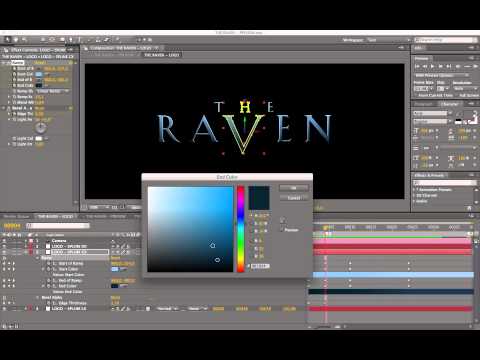
Task: Toggle Full Screen checkbox in Preview panel
Action: point(457,95)
